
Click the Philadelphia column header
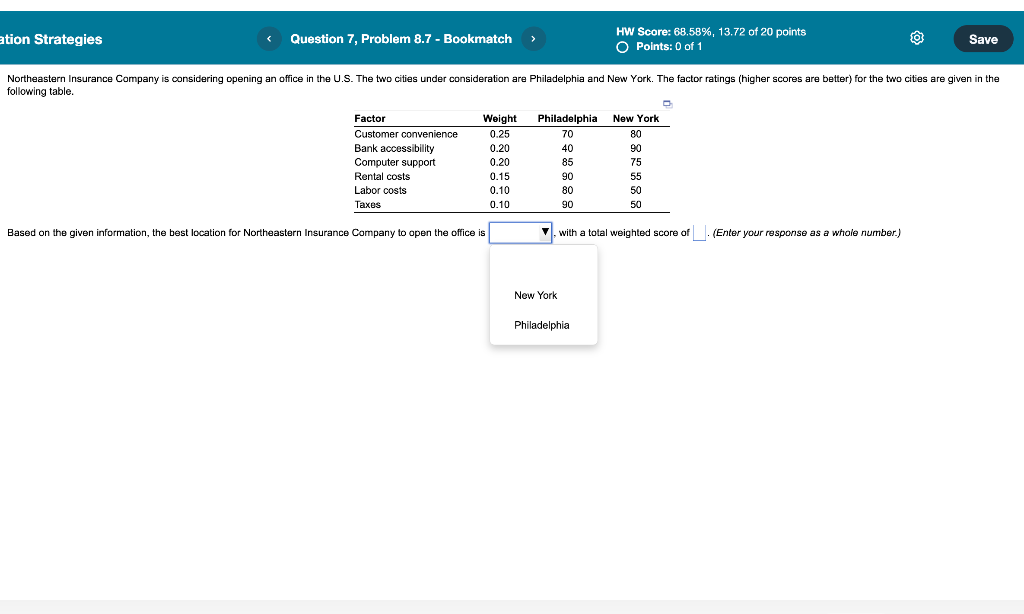[567, 118]
